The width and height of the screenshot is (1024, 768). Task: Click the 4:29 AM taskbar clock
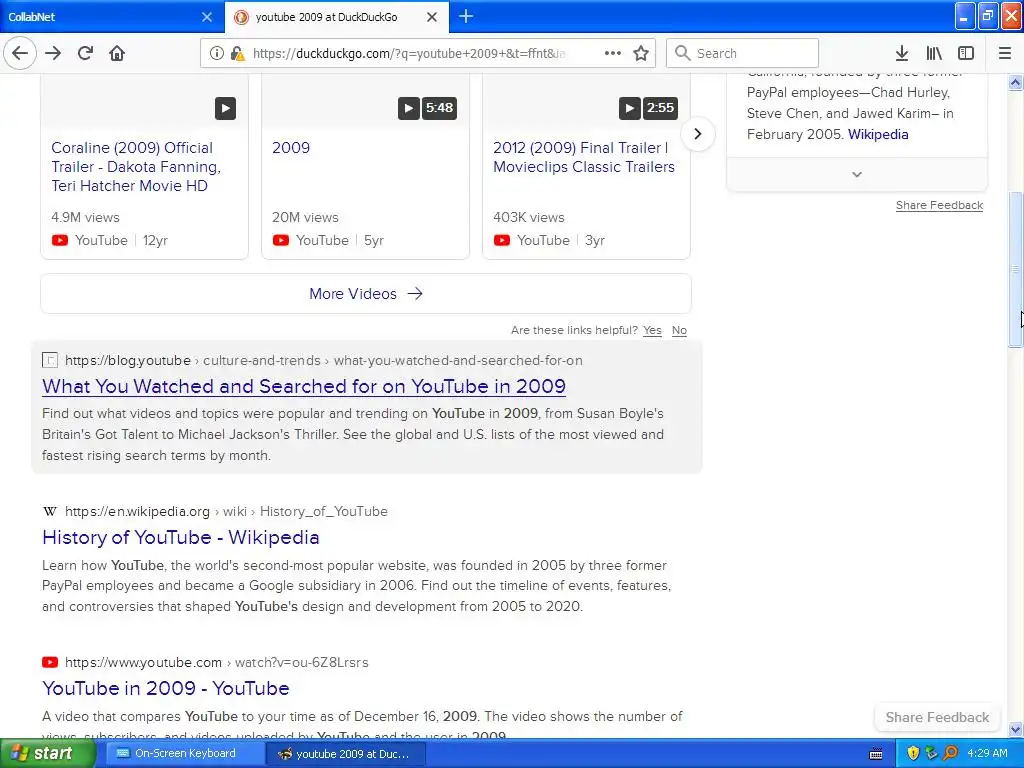coord(987,753)
